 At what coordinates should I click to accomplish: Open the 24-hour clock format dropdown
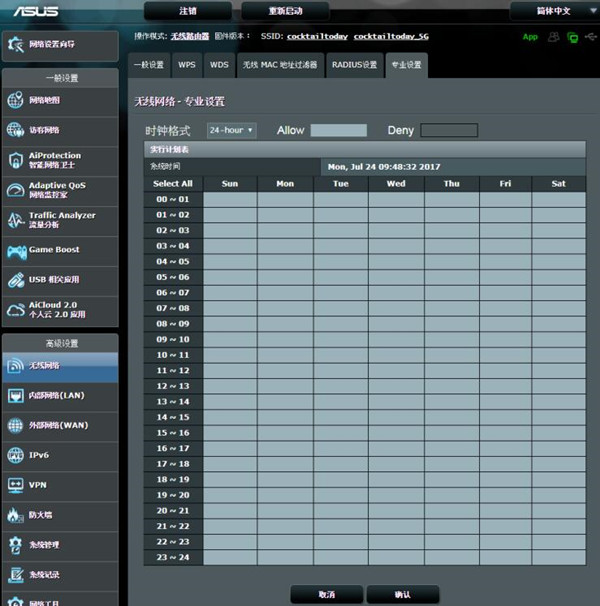click(x=231, y=130)
